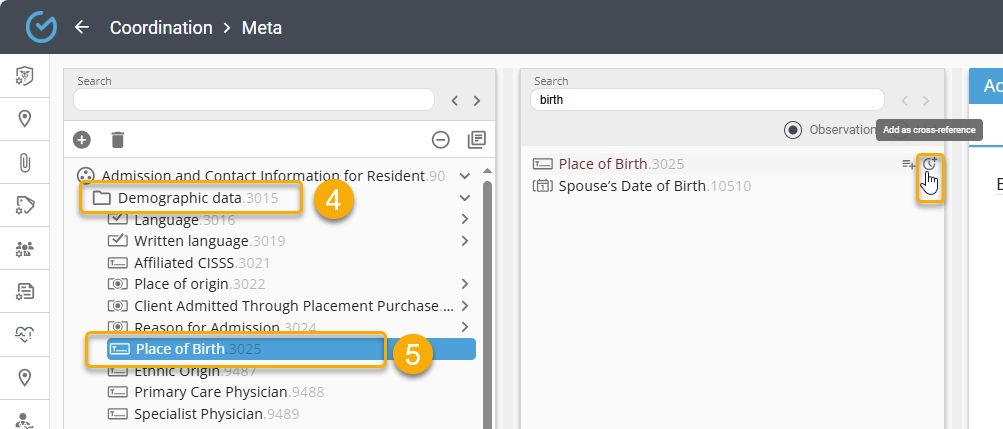Screen dimensions: 1003x429
Task: Click the heartbeat icon in the sidebar
Action: (25, 335)
